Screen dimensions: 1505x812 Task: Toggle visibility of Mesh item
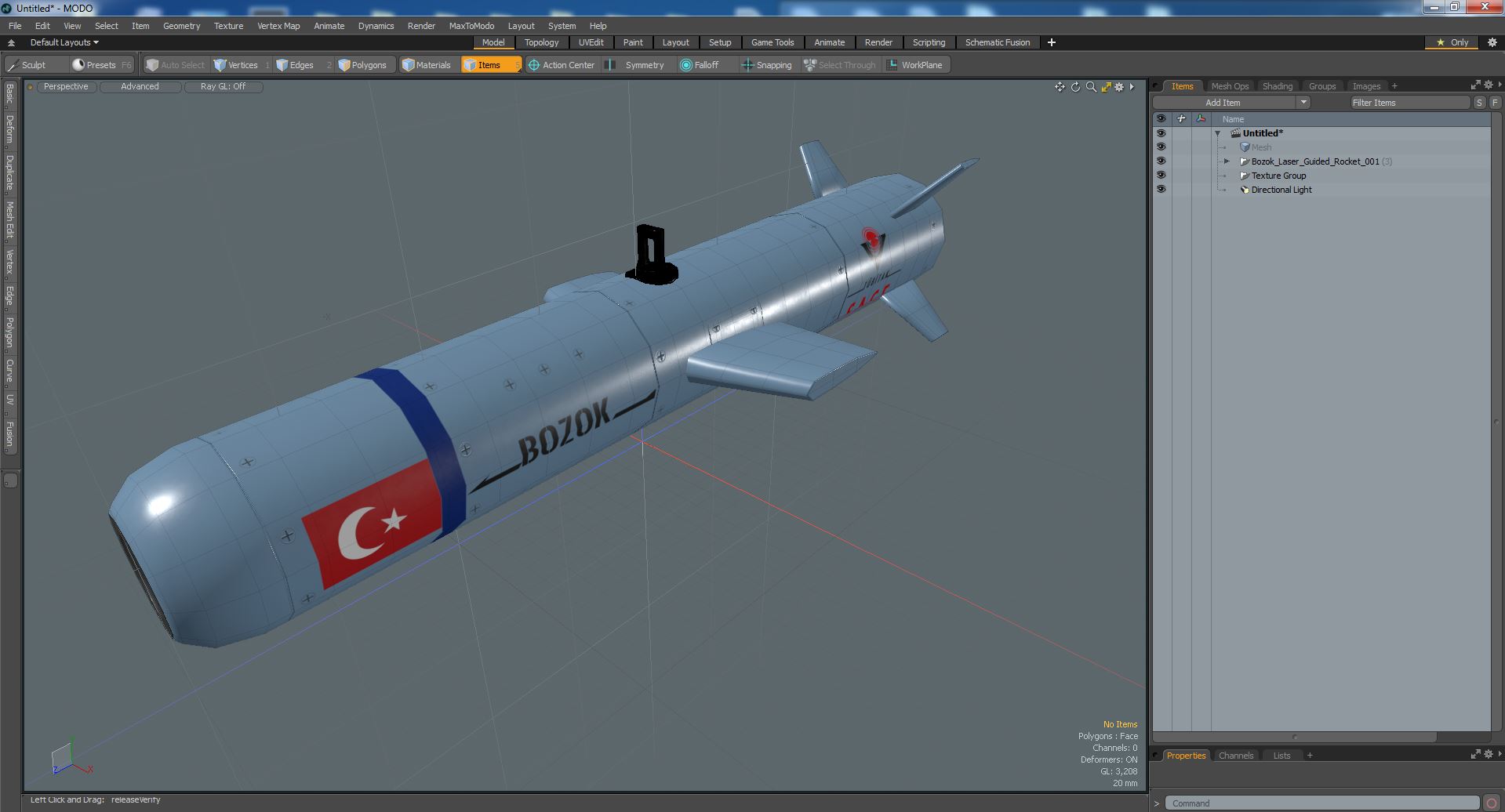tap(1161, 147)
